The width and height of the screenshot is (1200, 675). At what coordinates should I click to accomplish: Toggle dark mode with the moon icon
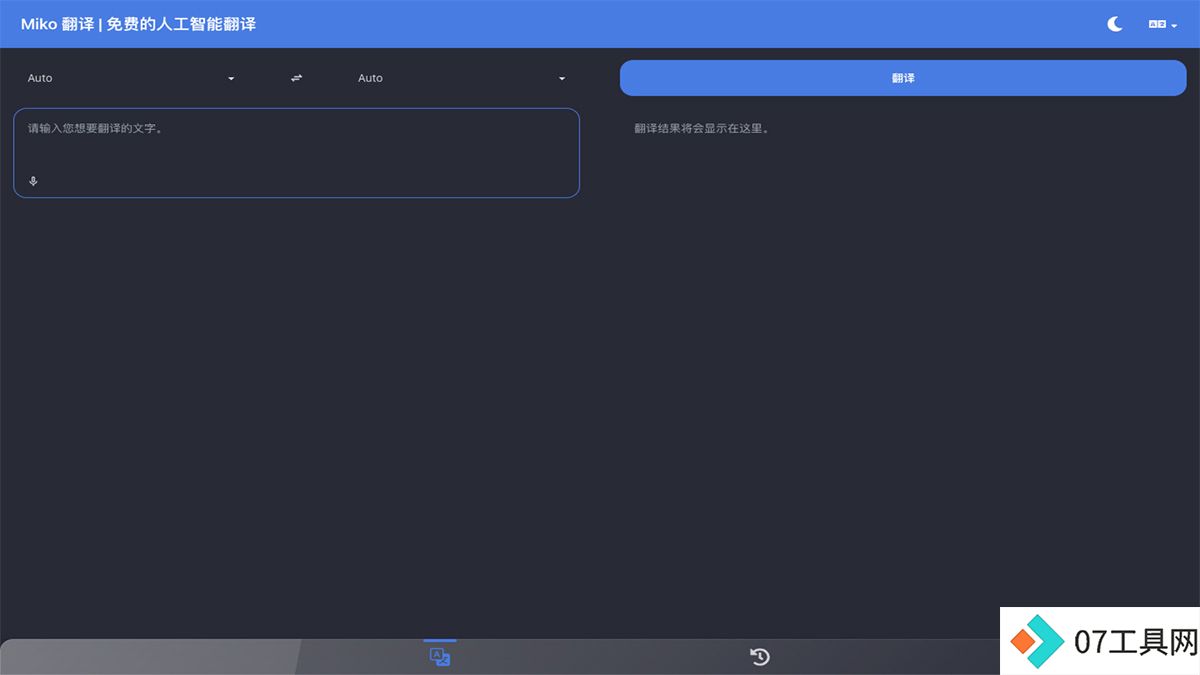(x=1115, y=24)
